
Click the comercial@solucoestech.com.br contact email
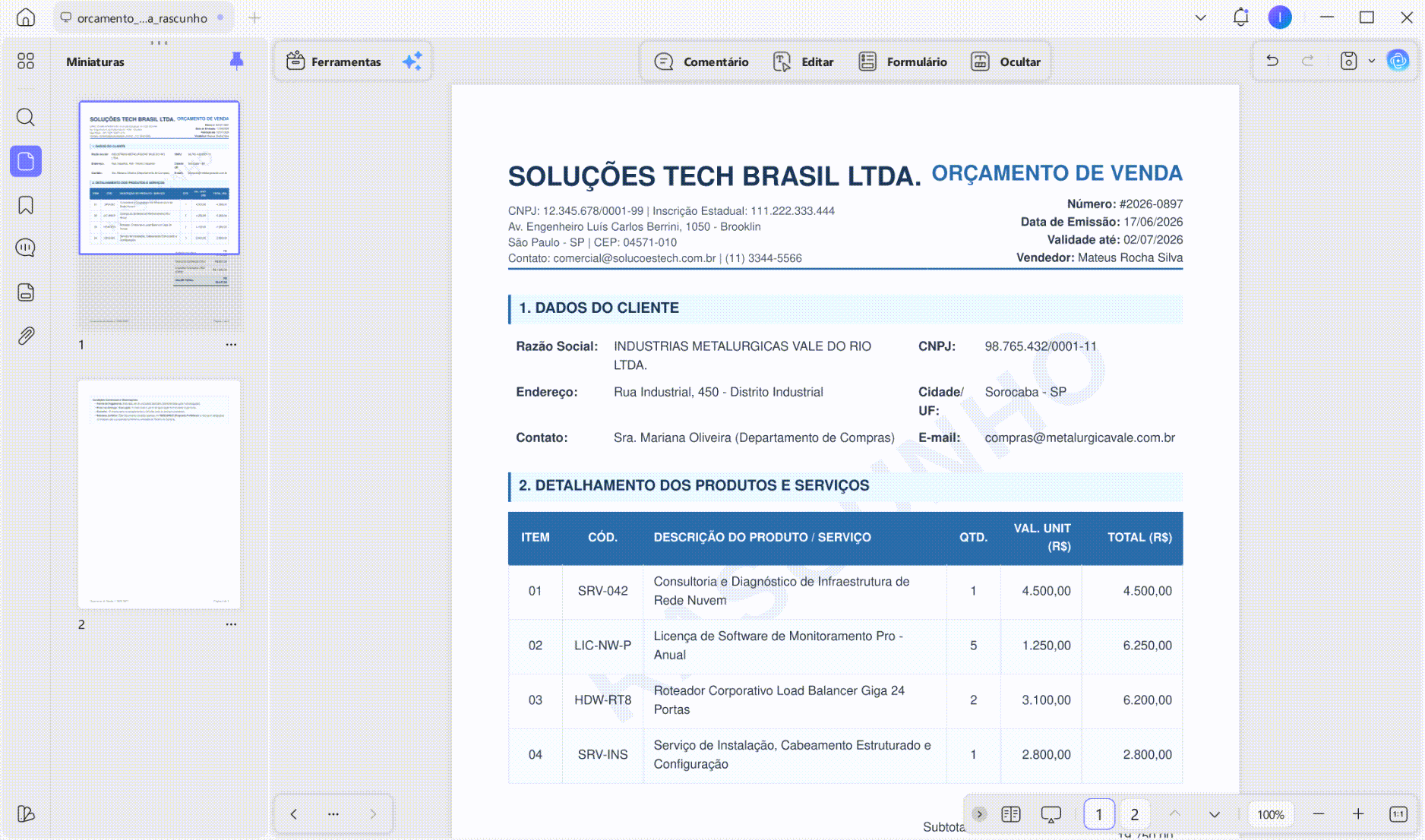(634, 258)
